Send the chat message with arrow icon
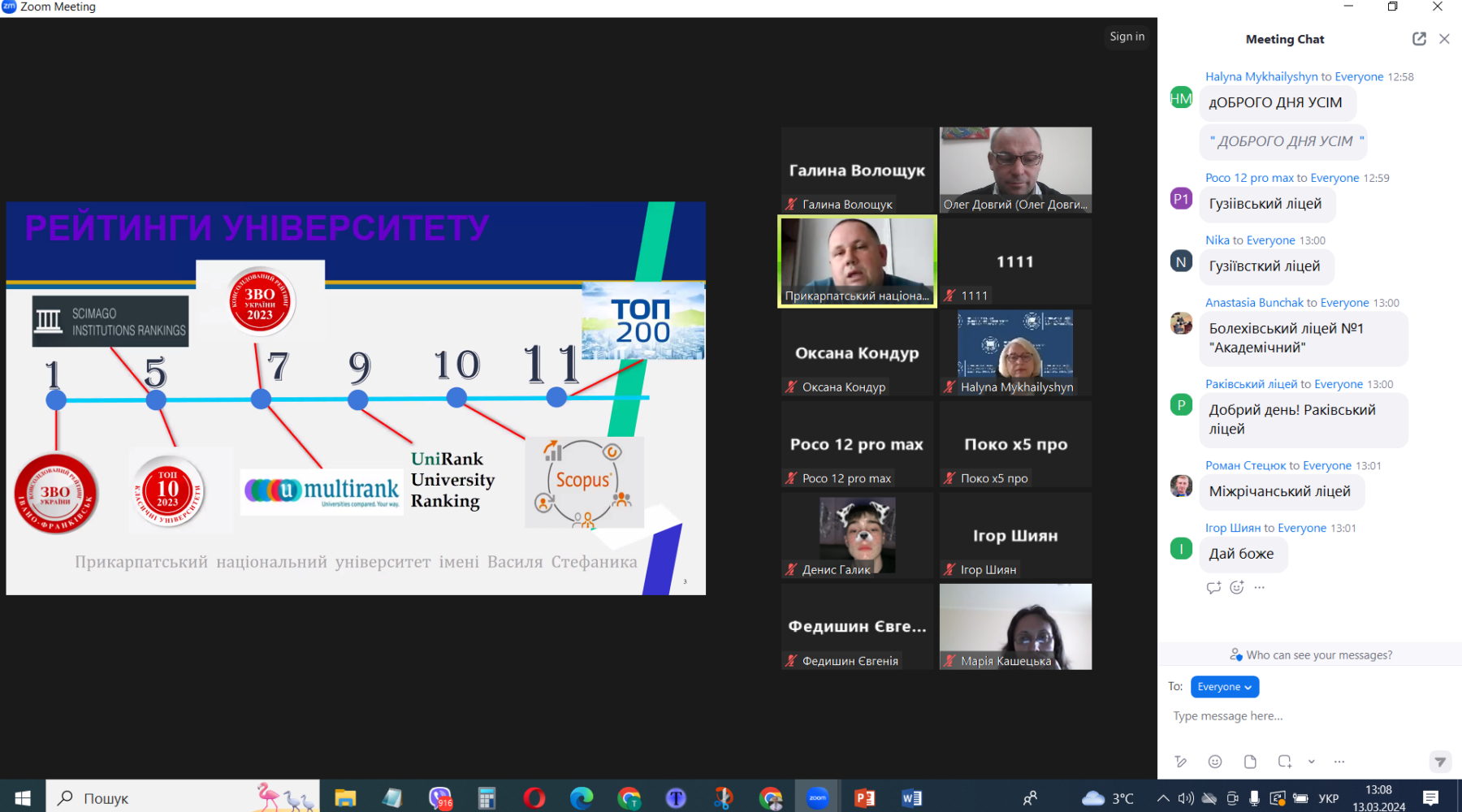This screenshot has height=812, width=1462. tap(1439, 762)
